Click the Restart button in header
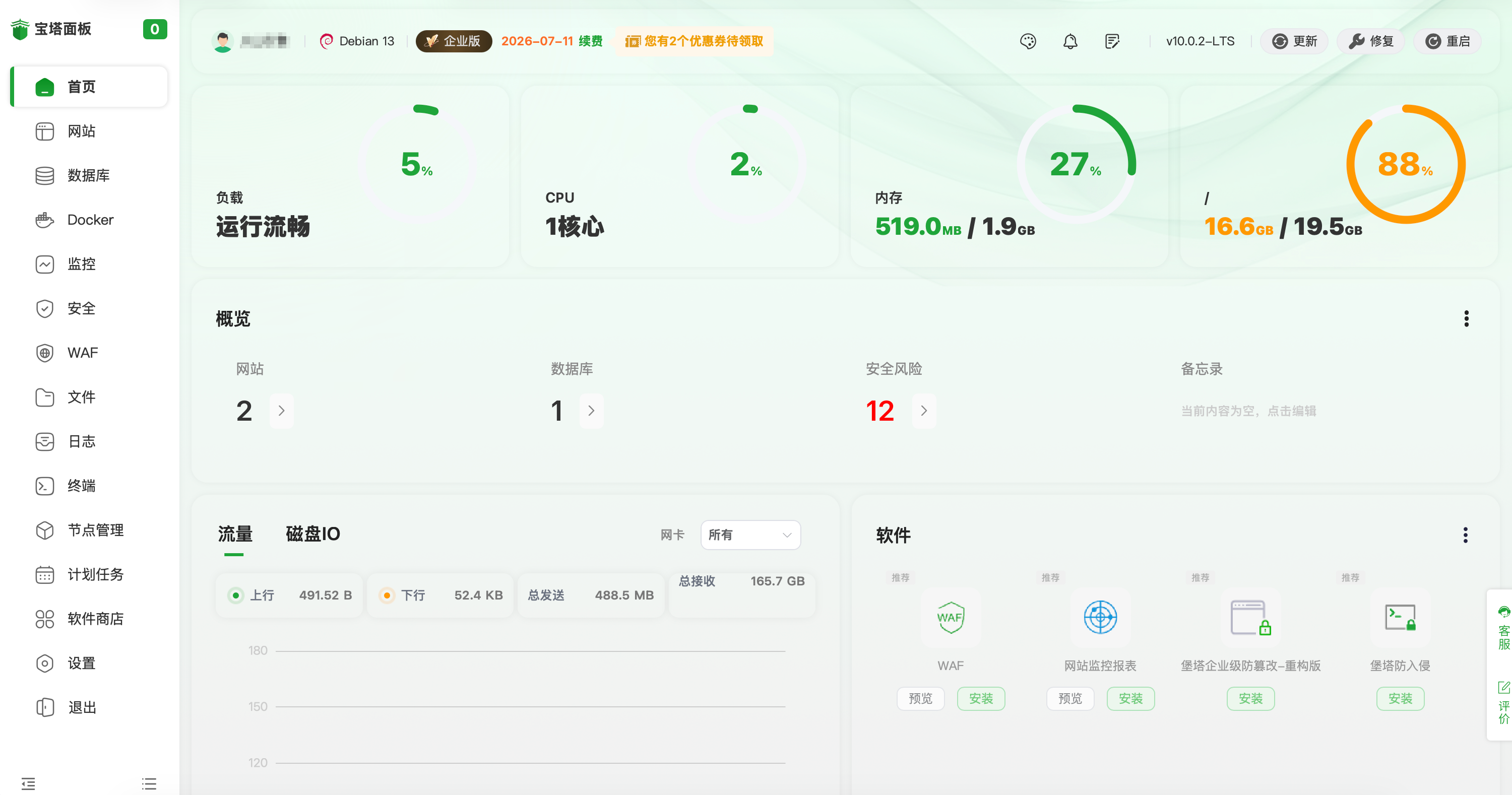This screenshot has width=1512, height=795. click(x=1447, y=41)
